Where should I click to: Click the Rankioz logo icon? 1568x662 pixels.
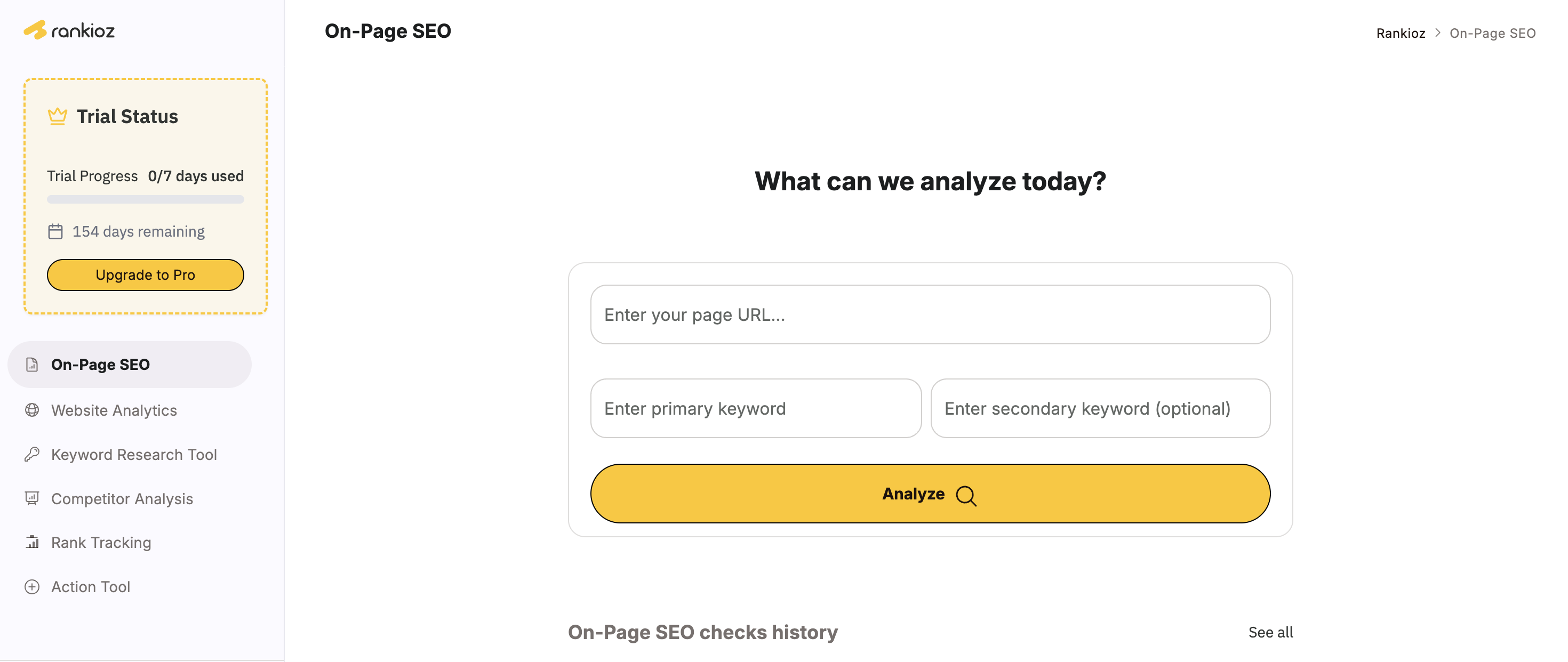35,30
